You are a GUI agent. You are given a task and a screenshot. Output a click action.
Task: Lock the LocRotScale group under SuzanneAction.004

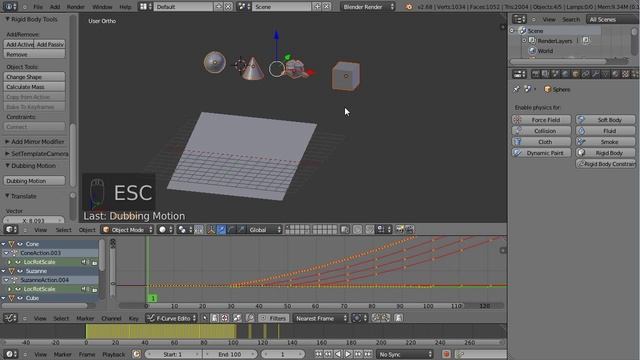pyautogui.click(x=94, y=289)
